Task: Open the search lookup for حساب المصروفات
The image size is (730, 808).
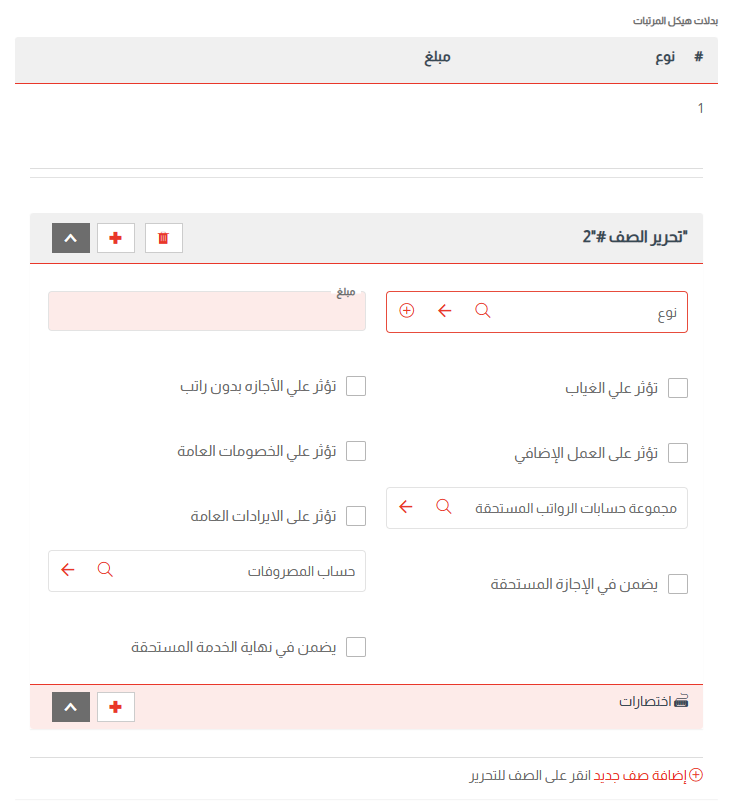Action: pyautogui.click(x=105, y=570)
